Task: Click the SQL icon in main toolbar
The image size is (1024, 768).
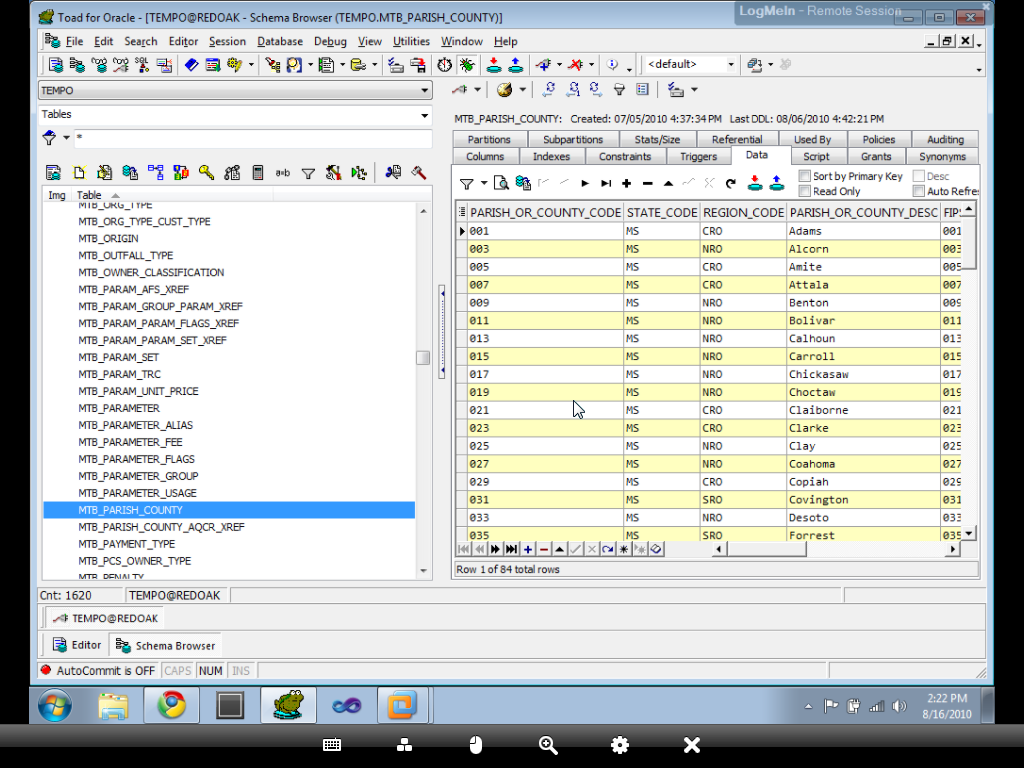Action: pos(142,65)
